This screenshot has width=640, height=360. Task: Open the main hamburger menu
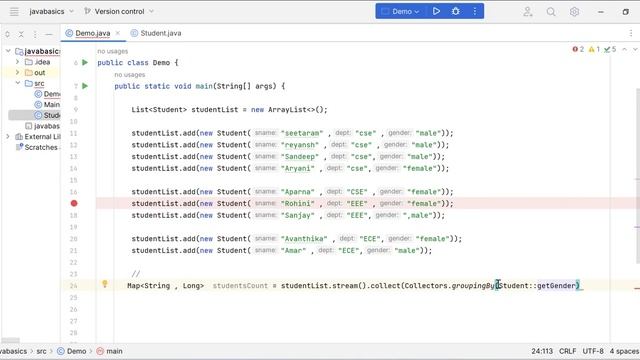14,11
